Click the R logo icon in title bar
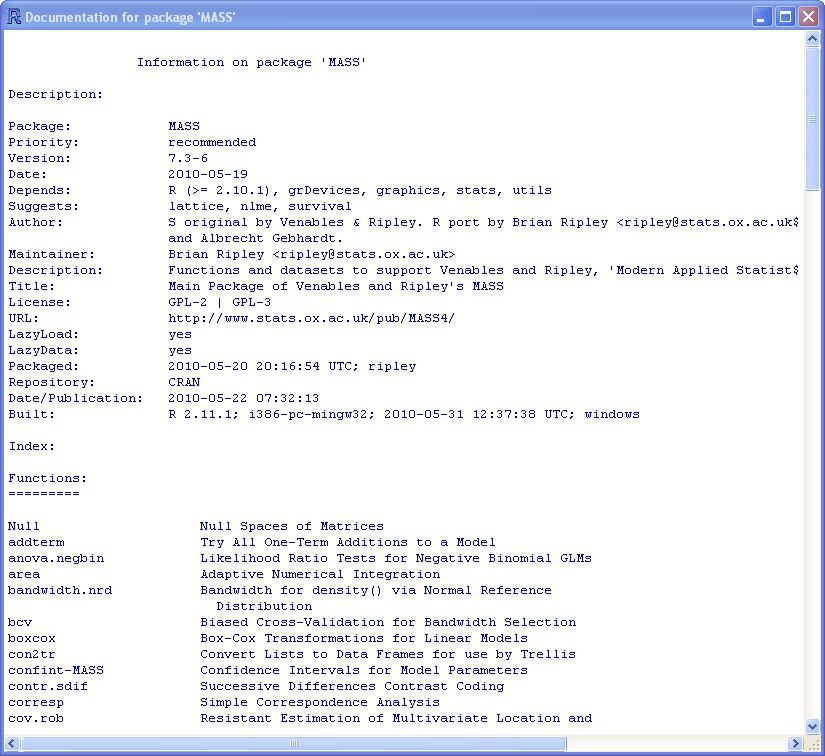Viewport: 825px width, 756px height. (14, 17)
